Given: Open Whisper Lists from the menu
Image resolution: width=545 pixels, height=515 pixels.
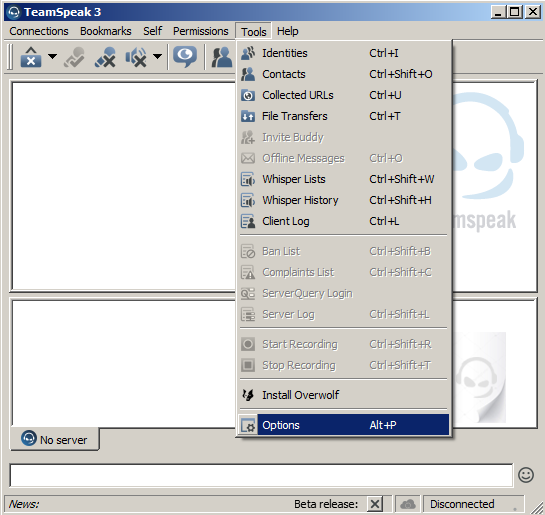Looking at the screenshot, I should point(344,179).
